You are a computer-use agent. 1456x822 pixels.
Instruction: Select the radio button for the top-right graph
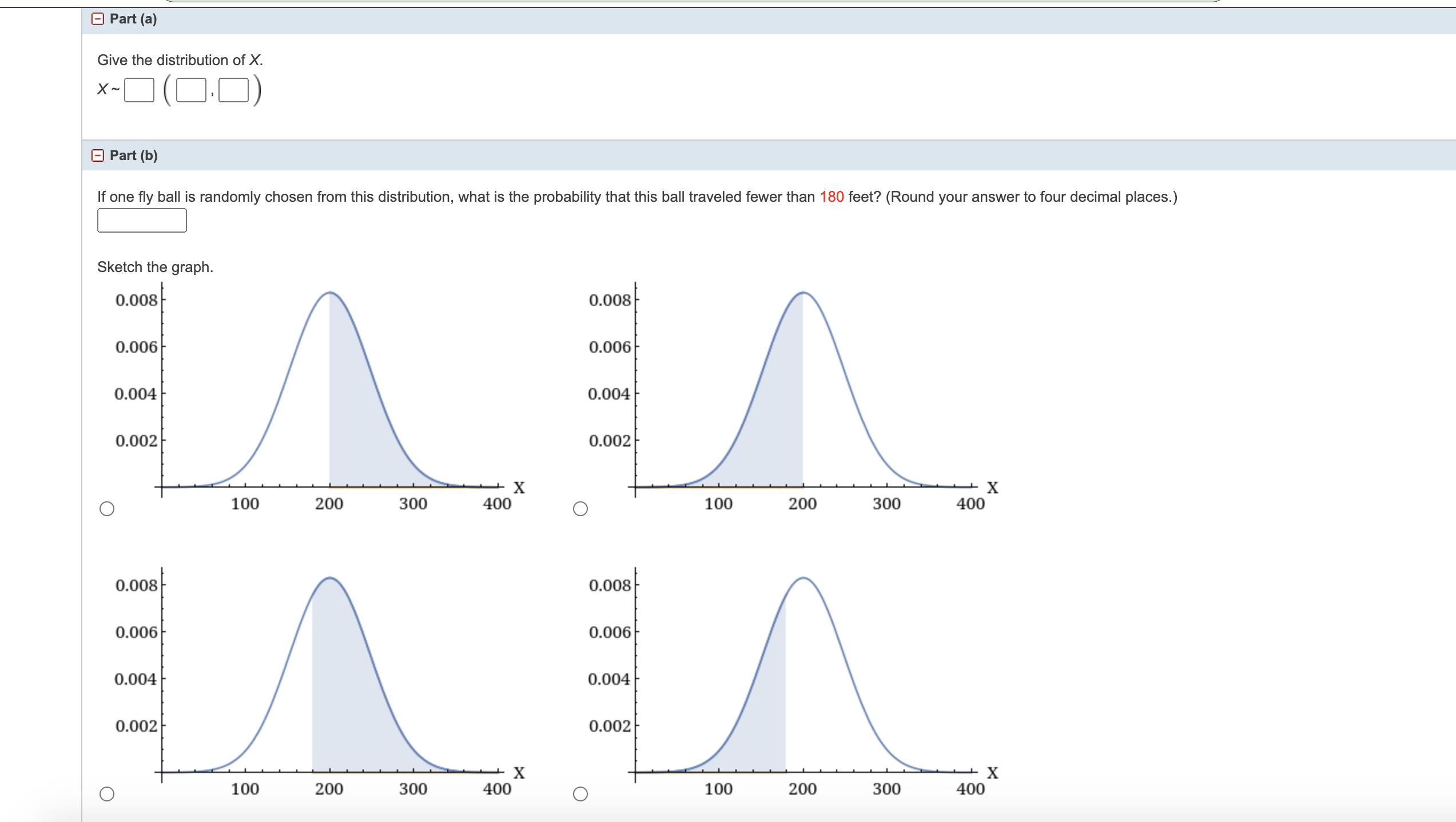click(x=582, y=510)
